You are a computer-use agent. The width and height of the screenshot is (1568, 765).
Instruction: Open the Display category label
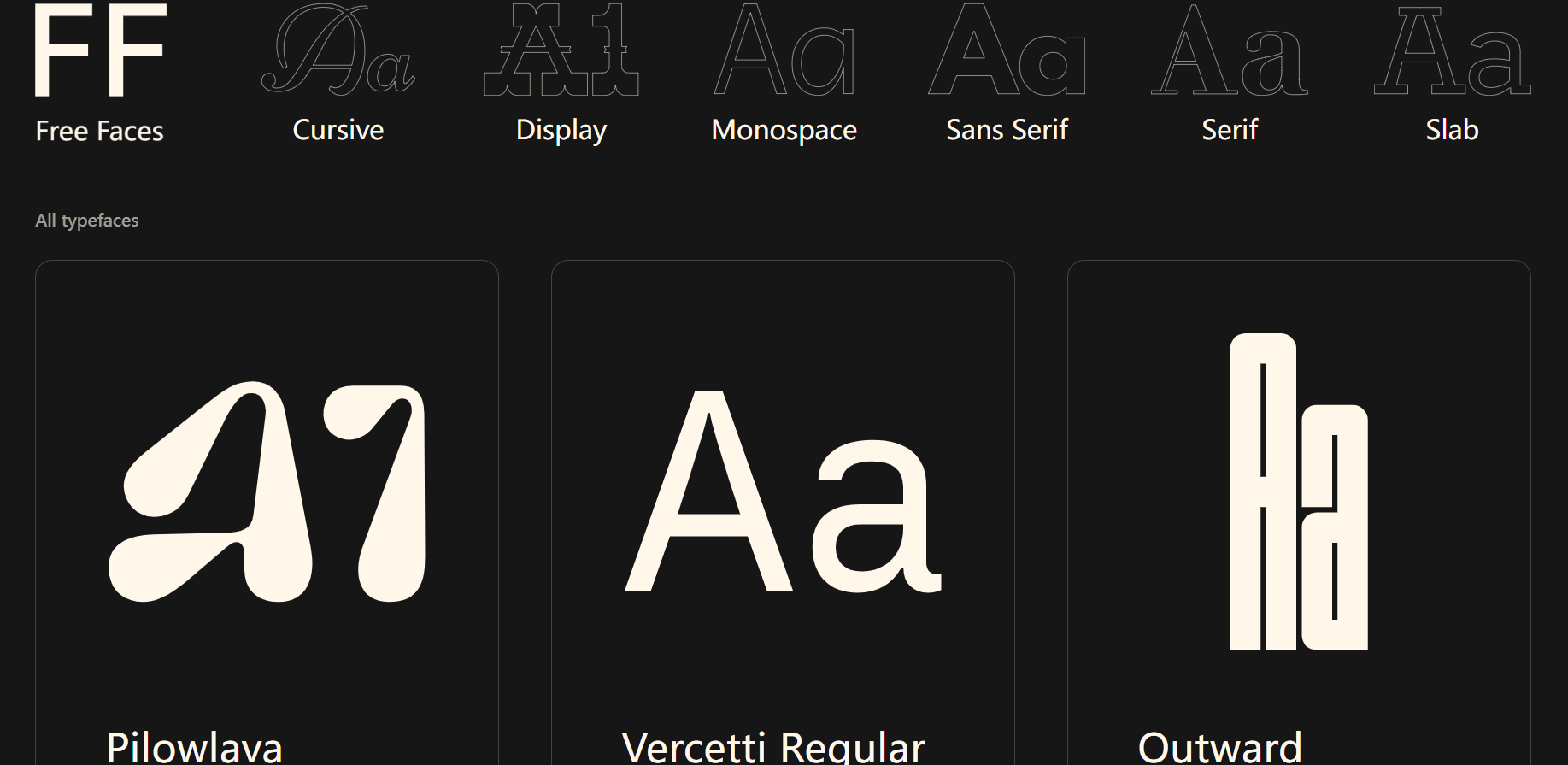561,130
